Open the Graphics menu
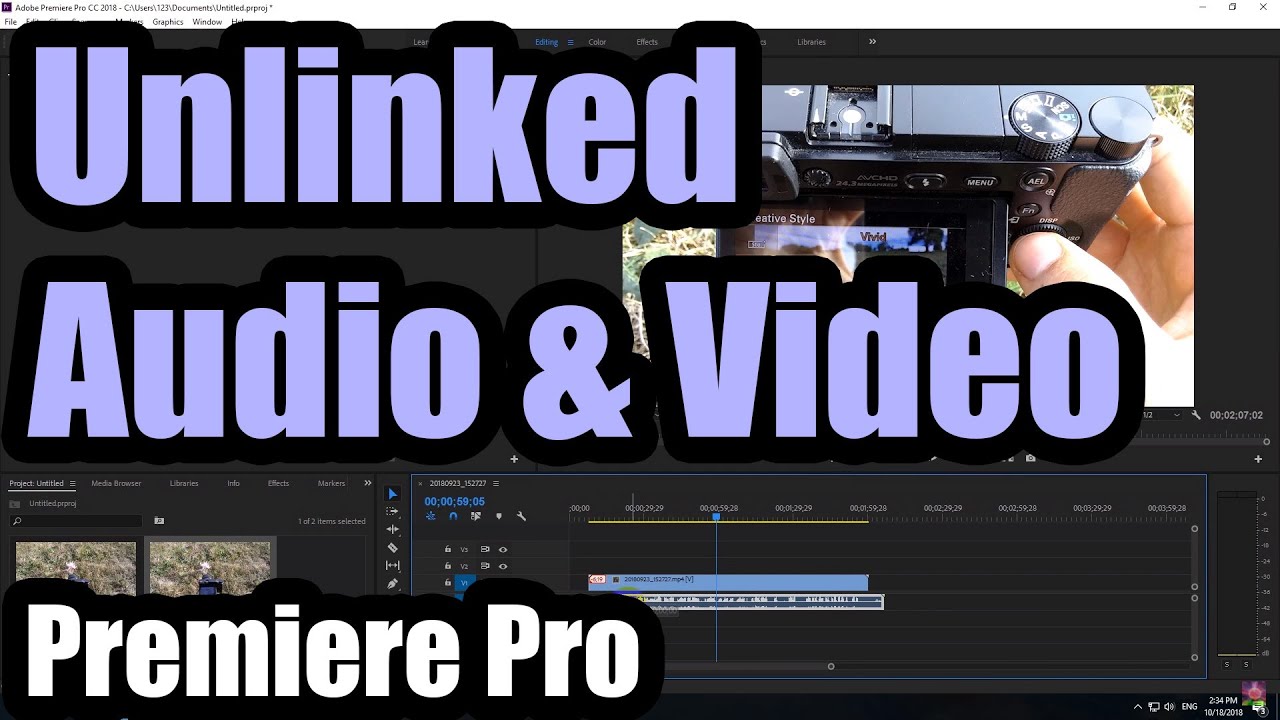The height and width of the screenshot is (720, 1280). pyautogui.click(x=168, y=21)
